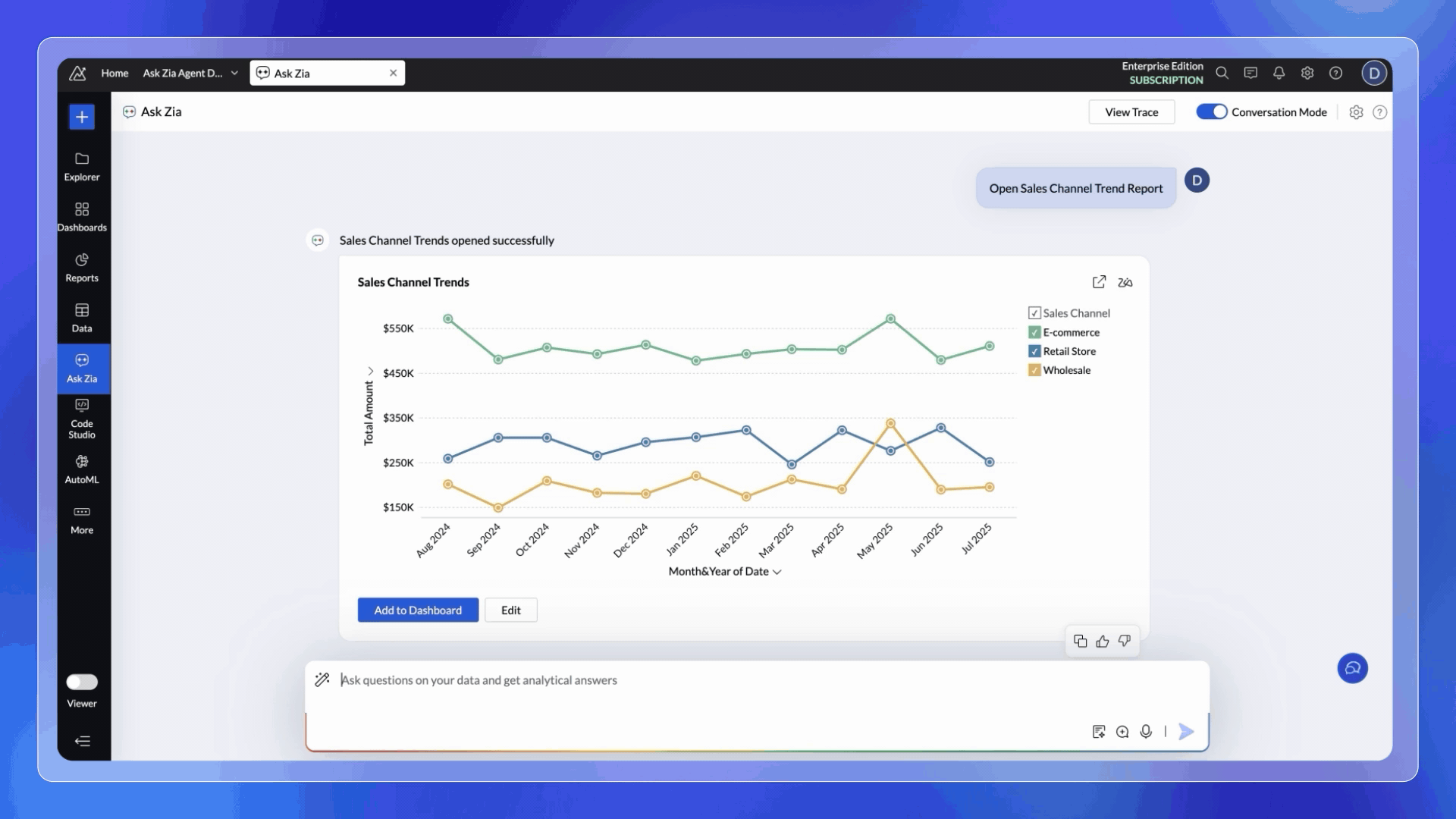The image size is (1456, 819).
Task: Open Code Studio in the sidebar
Action: (x=82, y=419)
